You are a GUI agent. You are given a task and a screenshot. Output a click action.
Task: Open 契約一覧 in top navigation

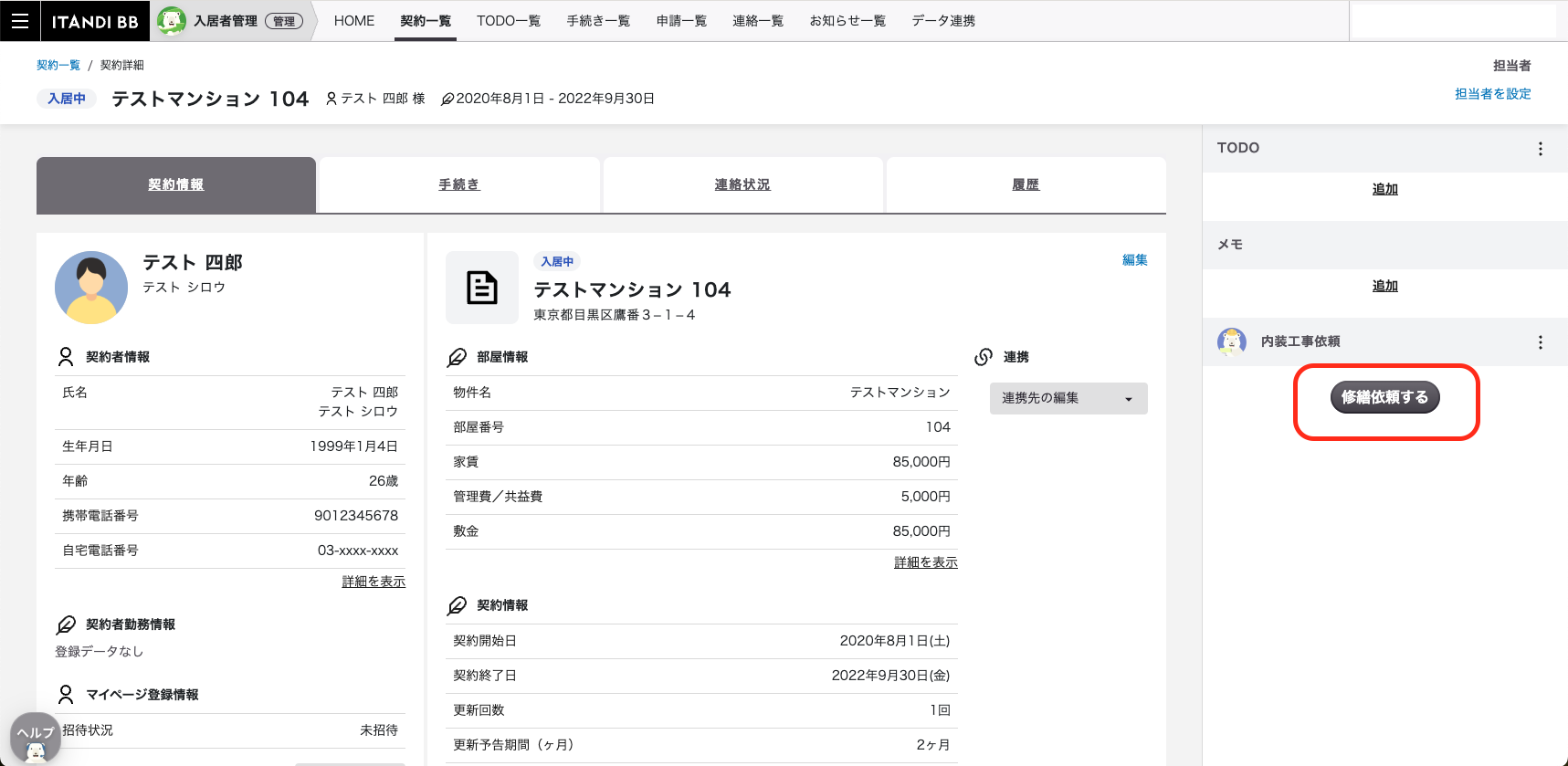tap(426, 21)
